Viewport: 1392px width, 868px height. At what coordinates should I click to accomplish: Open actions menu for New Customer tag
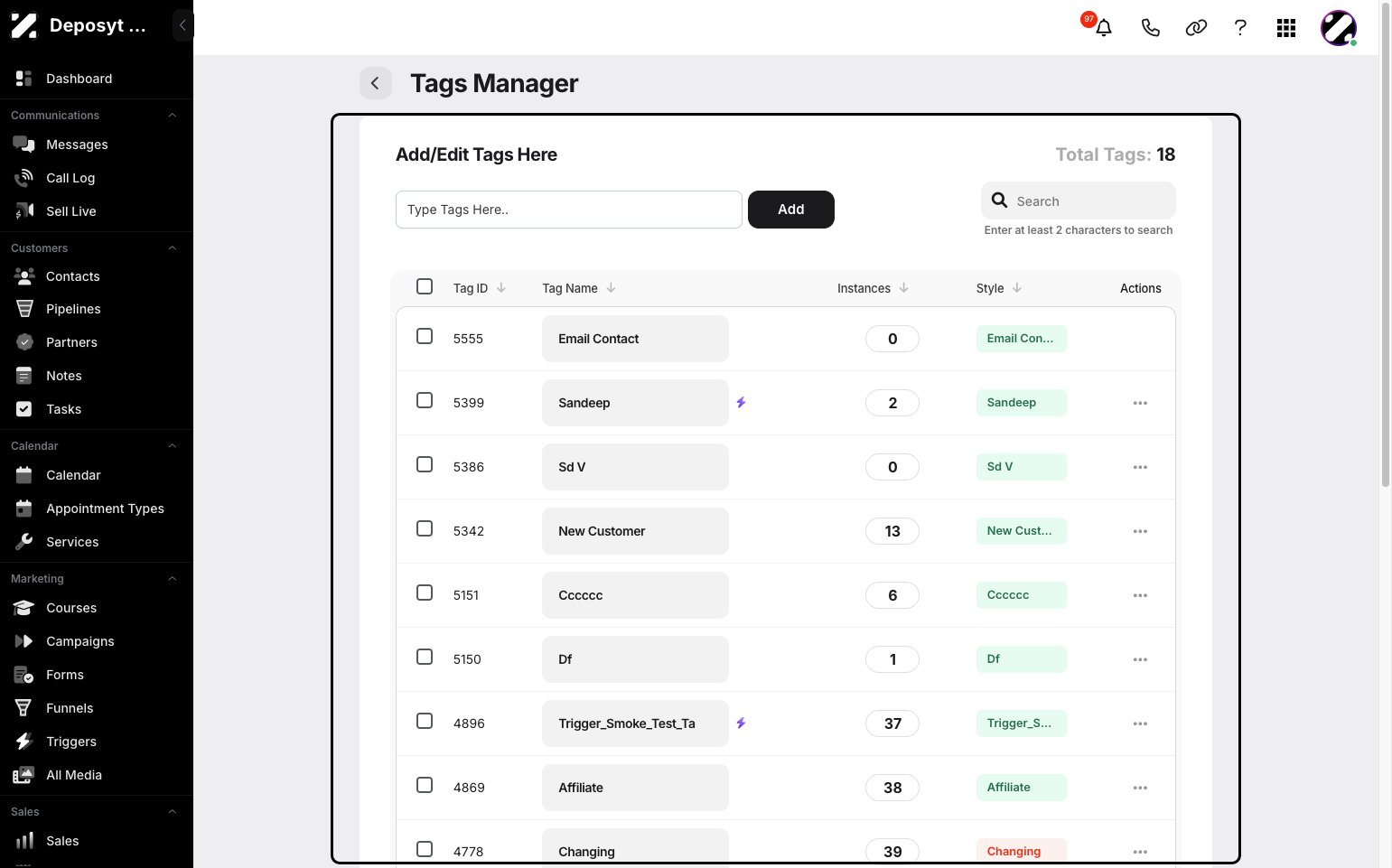click(1140, 531)
